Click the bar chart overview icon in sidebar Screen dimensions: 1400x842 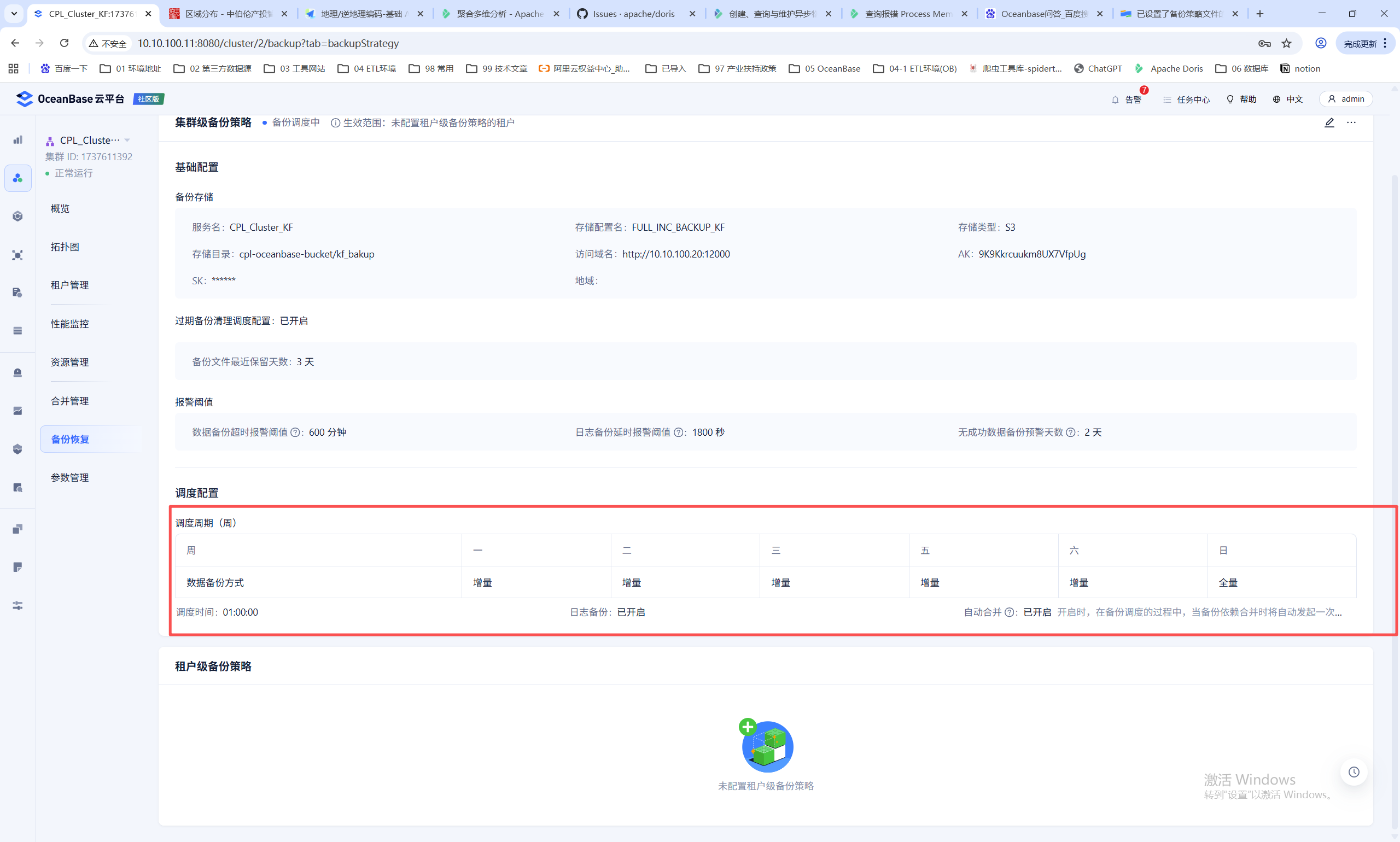17,139
